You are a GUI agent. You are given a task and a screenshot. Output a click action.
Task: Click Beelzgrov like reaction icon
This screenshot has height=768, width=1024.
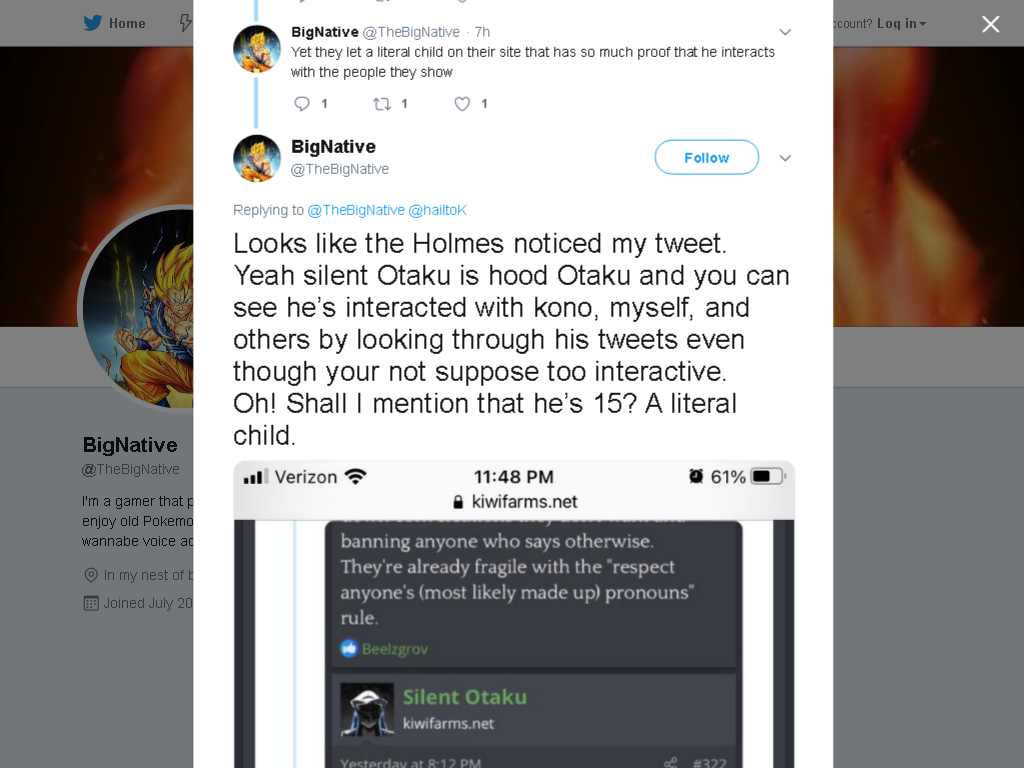coord(349,648)
